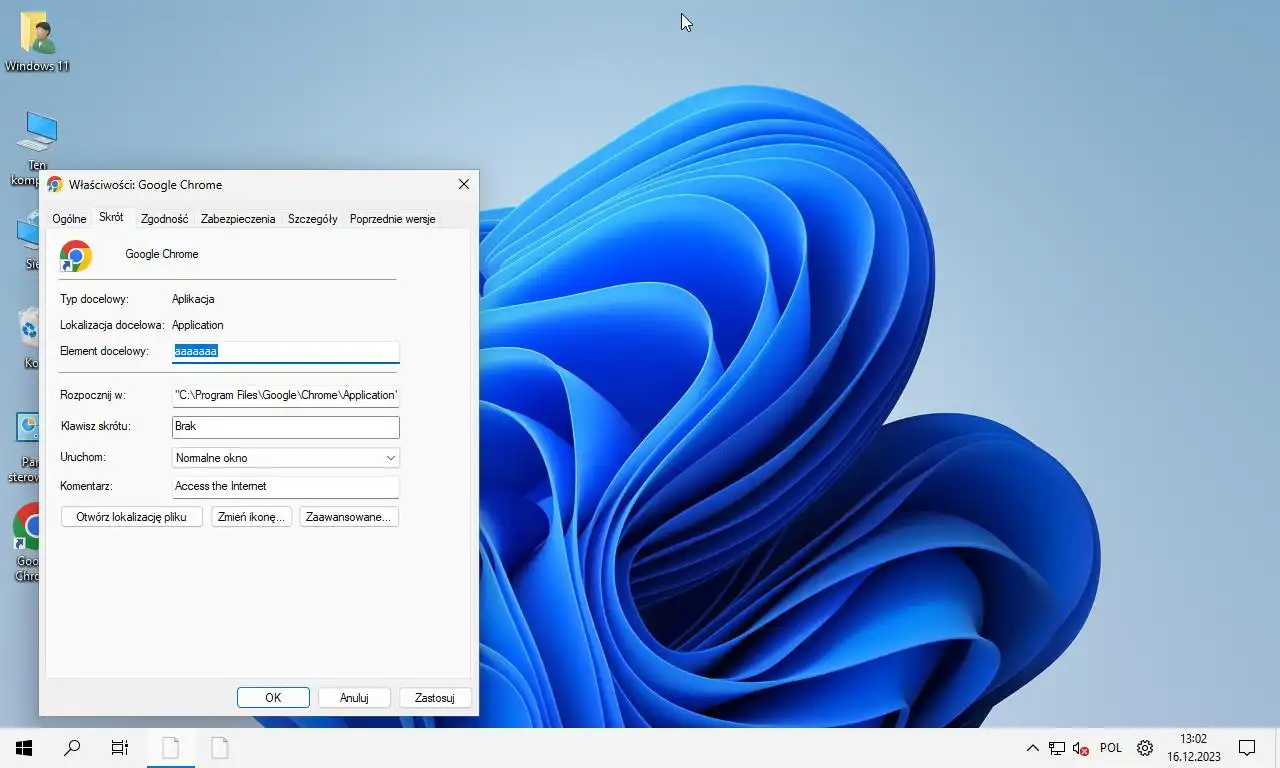
Task: Select the active document icon on taskbar
Action: (x=171, y=747)
